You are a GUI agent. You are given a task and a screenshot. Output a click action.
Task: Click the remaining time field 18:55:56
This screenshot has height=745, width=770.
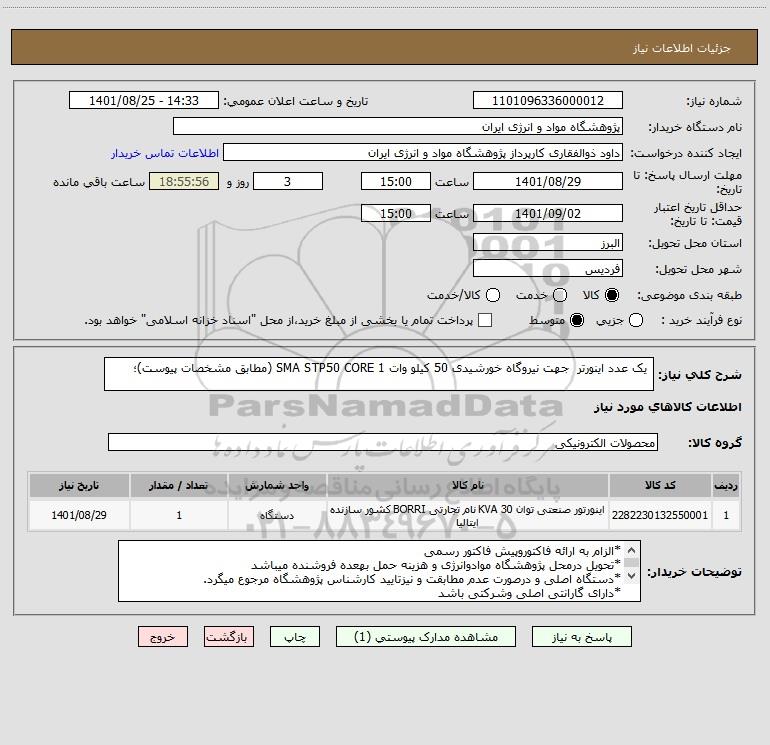tap(184, 181)
